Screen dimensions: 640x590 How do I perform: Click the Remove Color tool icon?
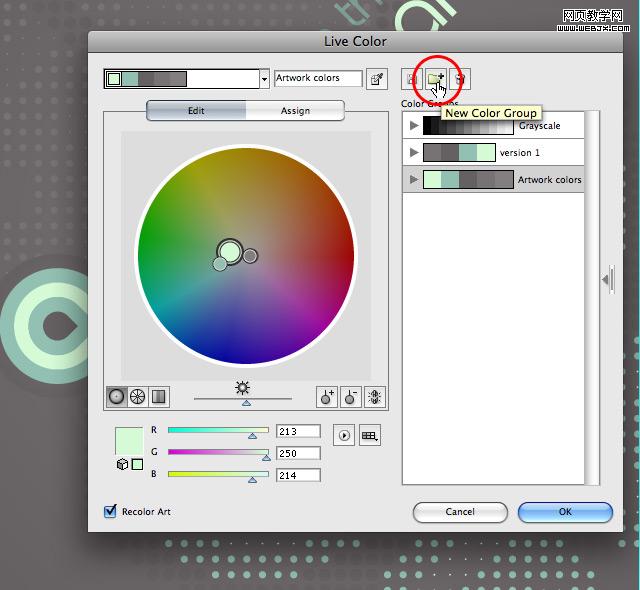coord(351,397)
